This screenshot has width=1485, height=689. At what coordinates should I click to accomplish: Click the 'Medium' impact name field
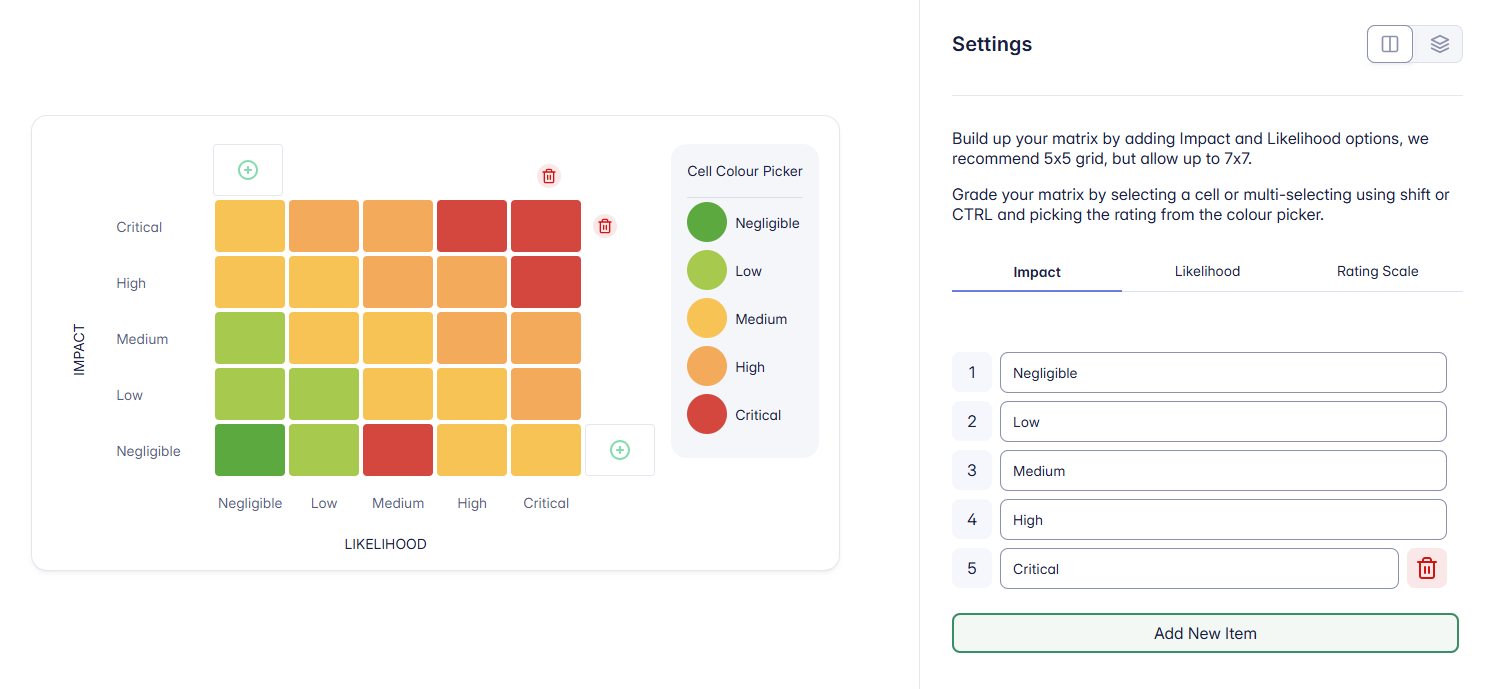pyautogui.click(x=1223, y=470)
